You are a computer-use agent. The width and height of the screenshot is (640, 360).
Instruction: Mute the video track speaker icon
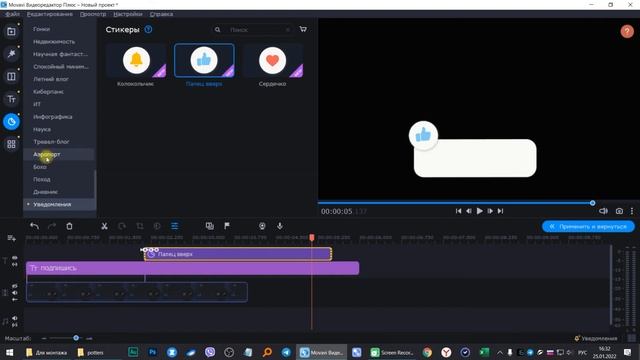tap(15, 293)
